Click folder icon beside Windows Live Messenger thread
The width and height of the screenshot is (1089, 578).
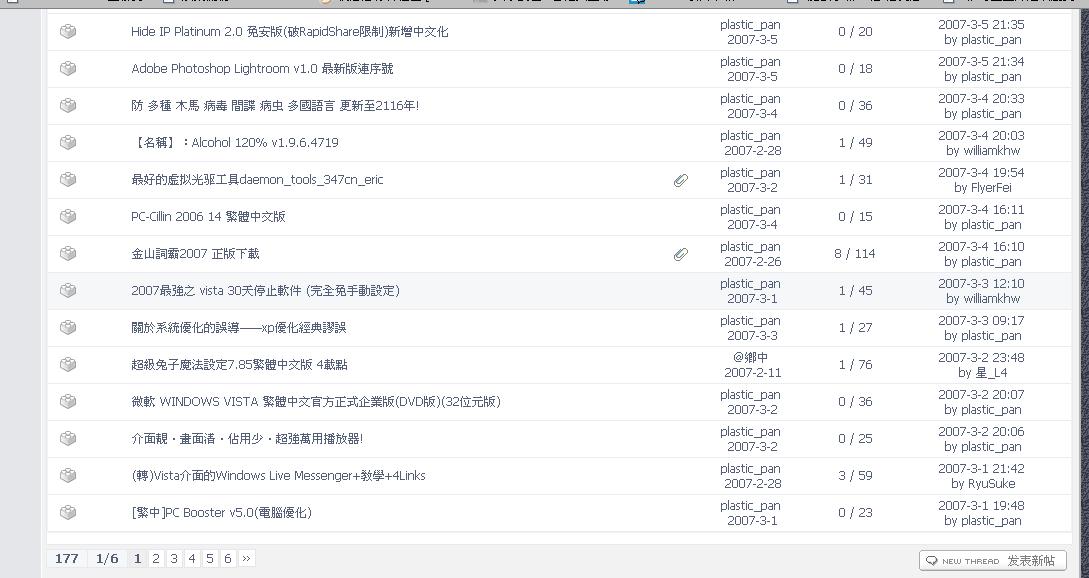(x=67, y=475)
